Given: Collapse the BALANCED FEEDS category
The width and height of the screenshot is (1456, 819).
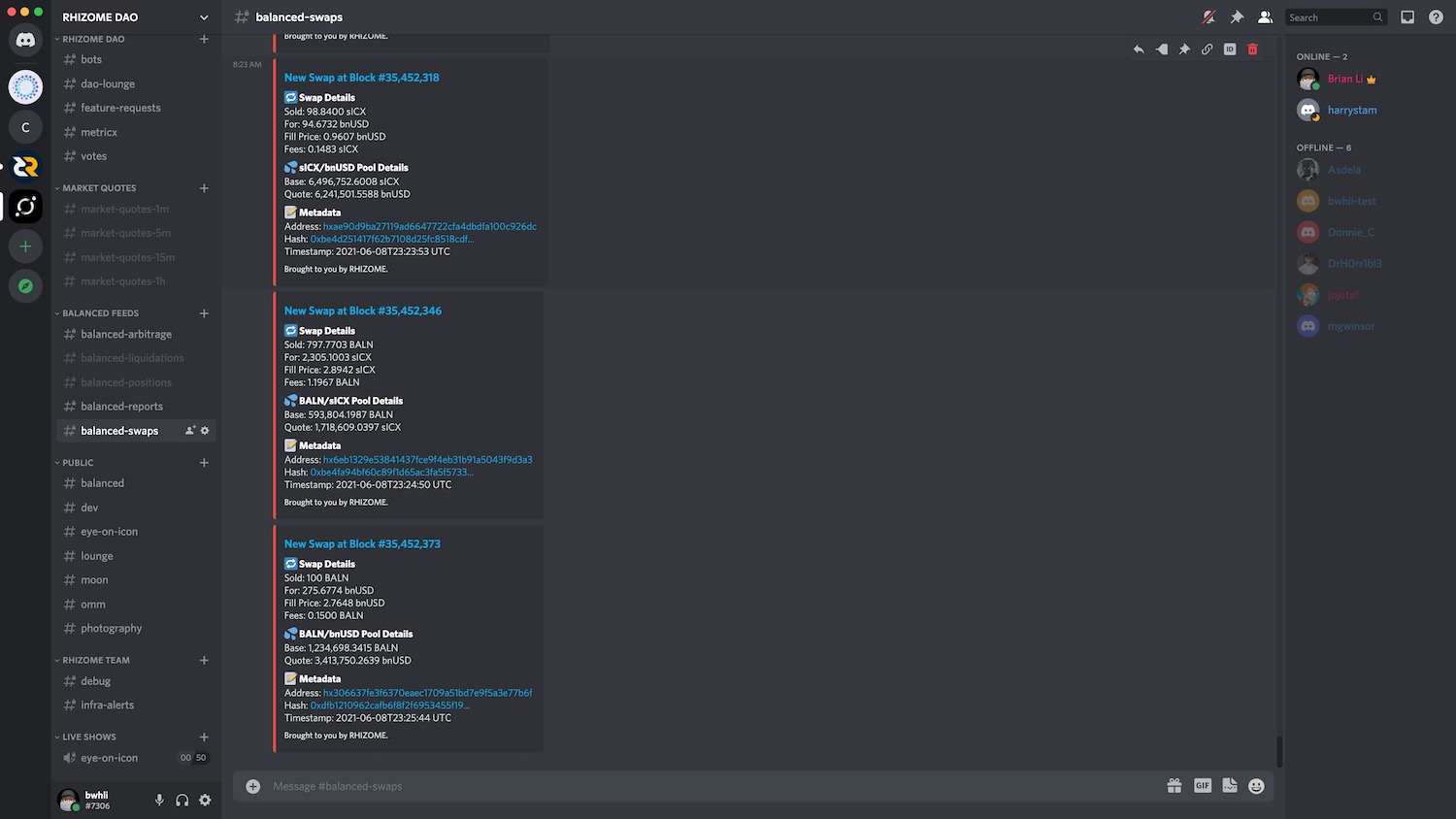Looking at the screenshot, I should coord(100,313).
